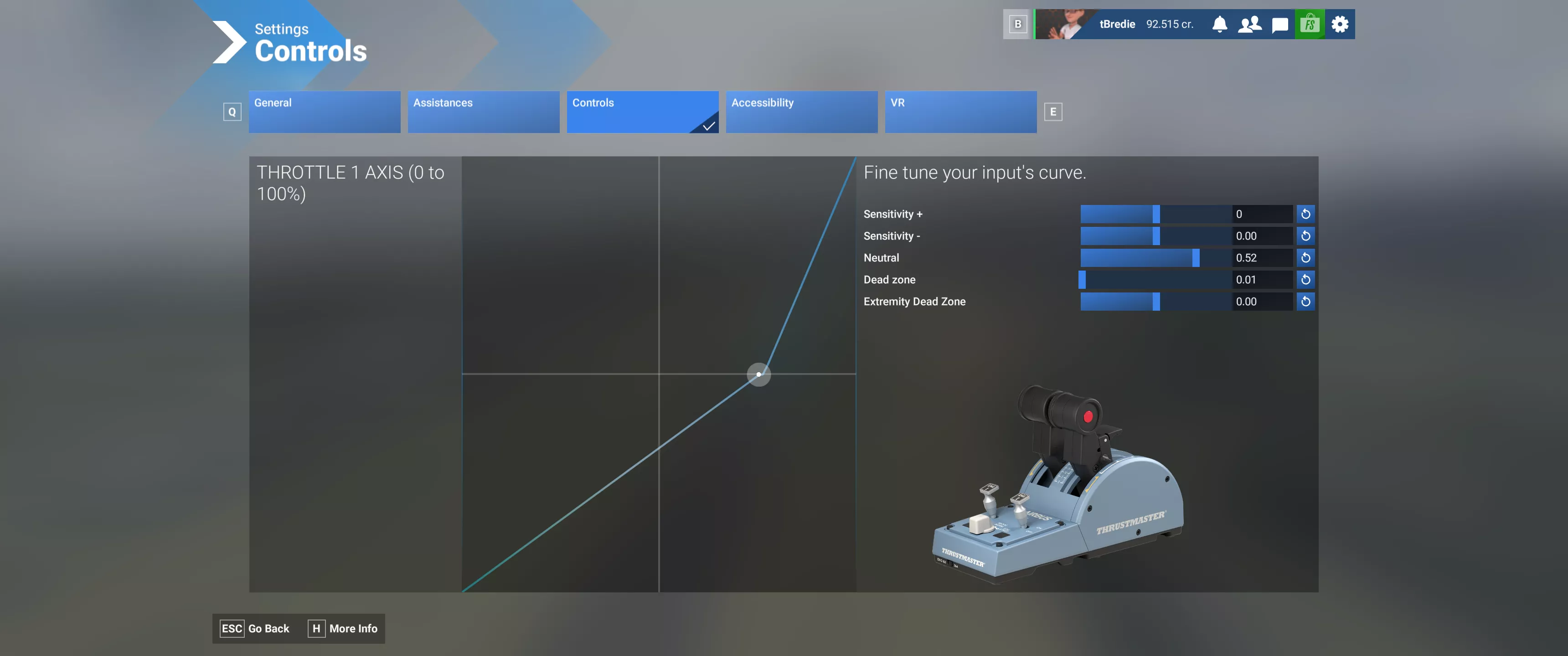Reset the Extremity Dead Zone value
Viewport: 1568px width, 656px height.
[1305, 302]
